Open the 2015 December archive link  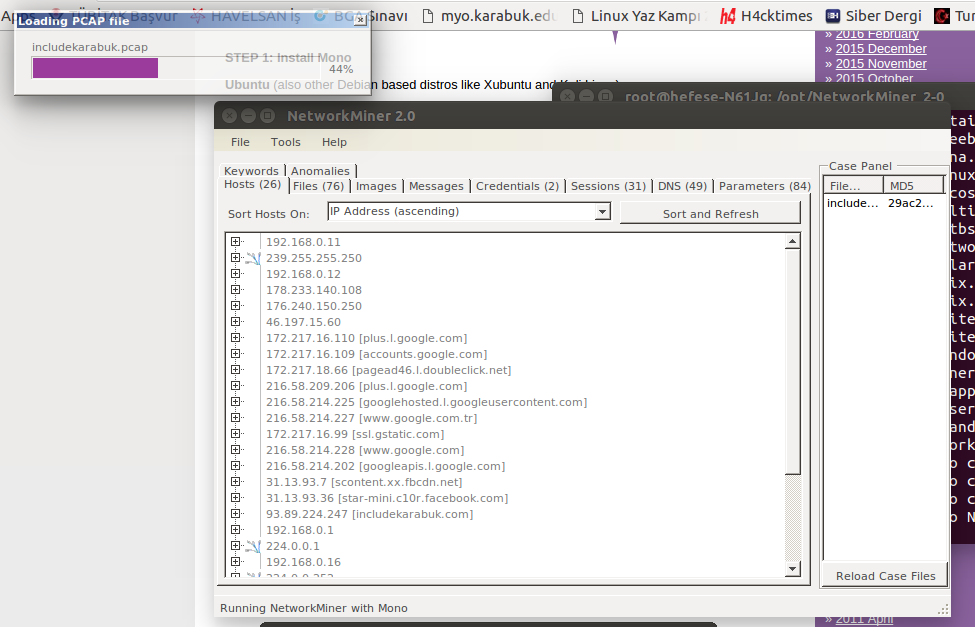pos(880,49)
